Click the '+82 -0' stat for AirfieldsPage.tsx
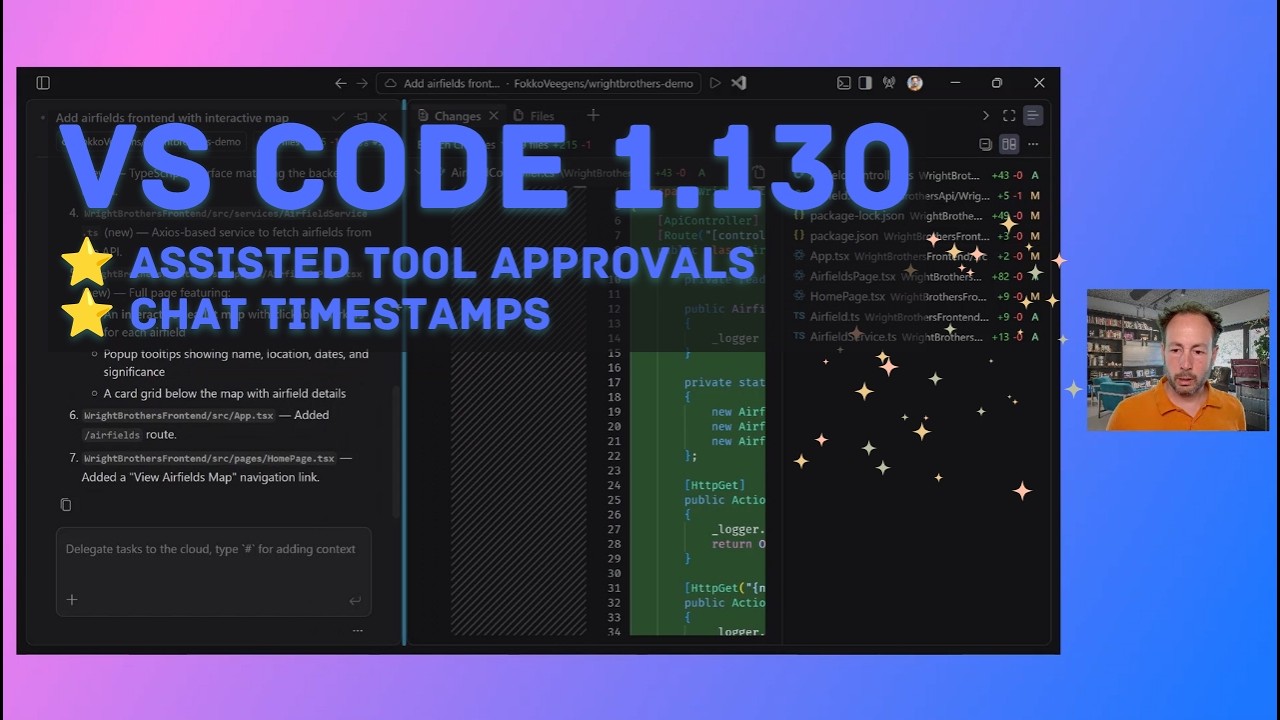The height and width of the screenshot is (720, 1280). [1006, 276]
